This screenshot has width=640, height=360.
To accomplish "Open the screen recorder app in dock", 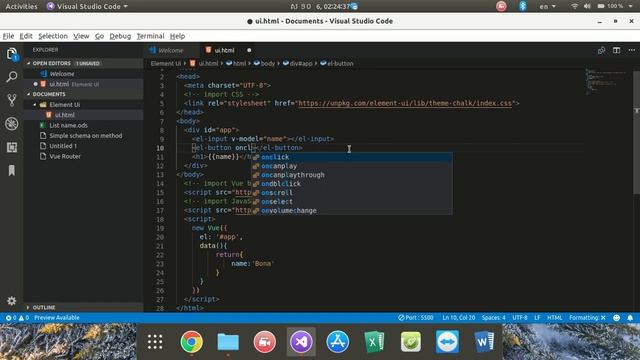I will coord(264,342).
